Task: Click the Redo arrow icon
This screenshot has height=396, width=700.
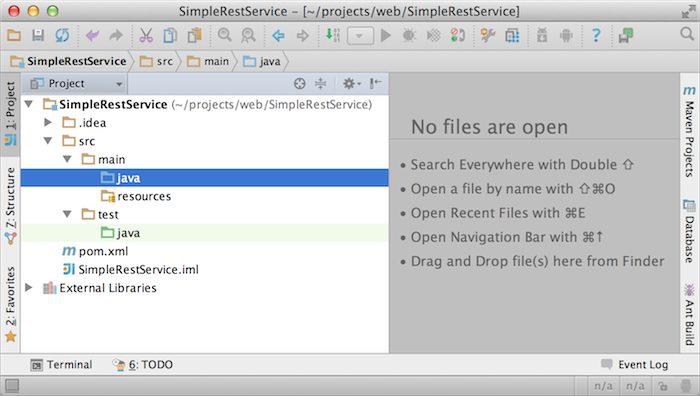Action: pos(116,35)
